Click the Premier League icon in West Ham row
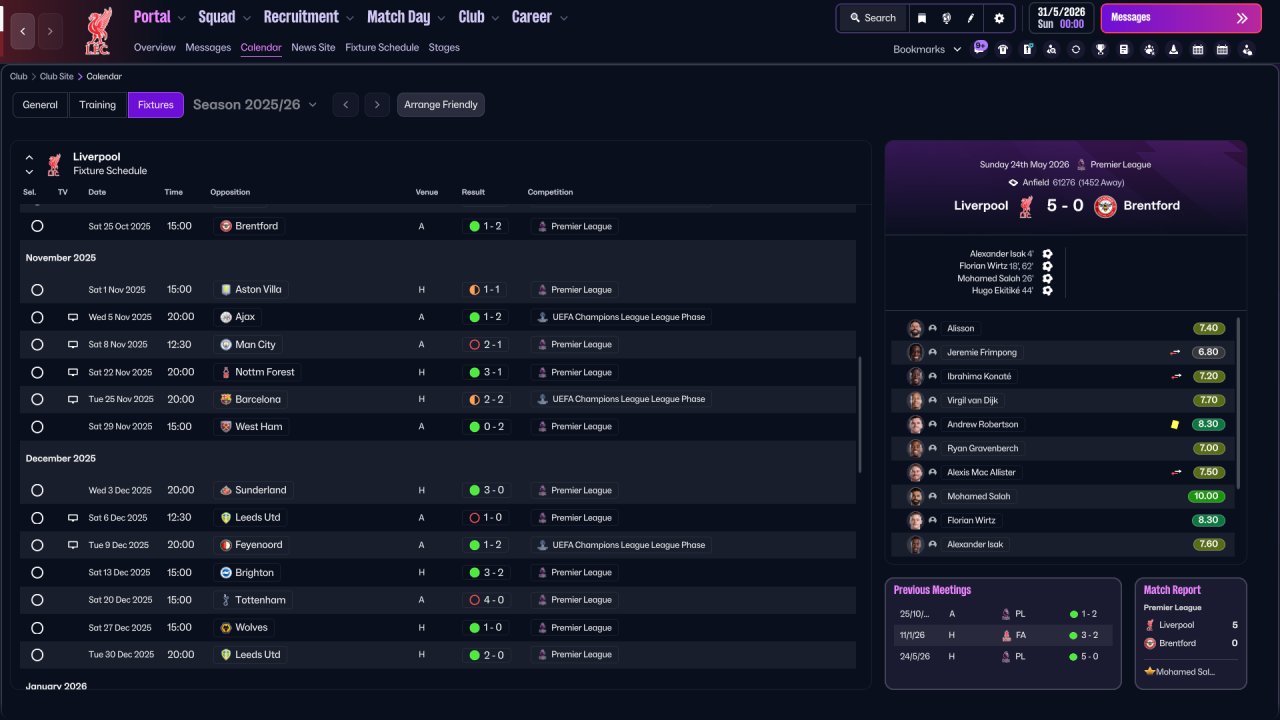 pos(542,427)
